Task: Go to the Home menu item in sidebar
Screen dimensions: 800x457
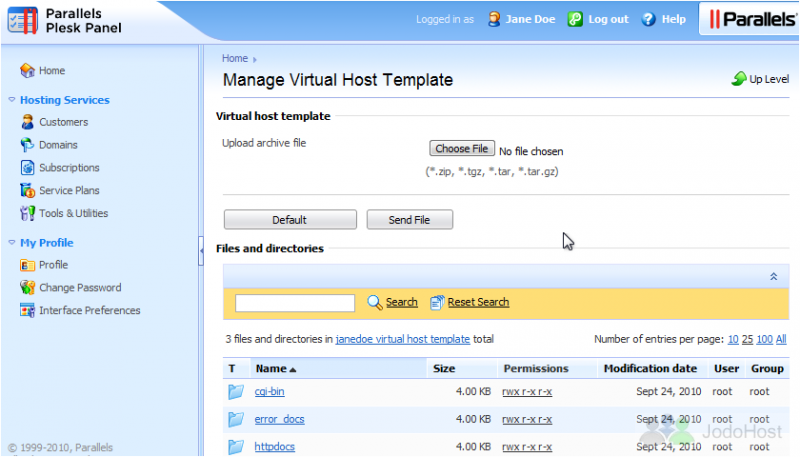Action: point(52,70)
